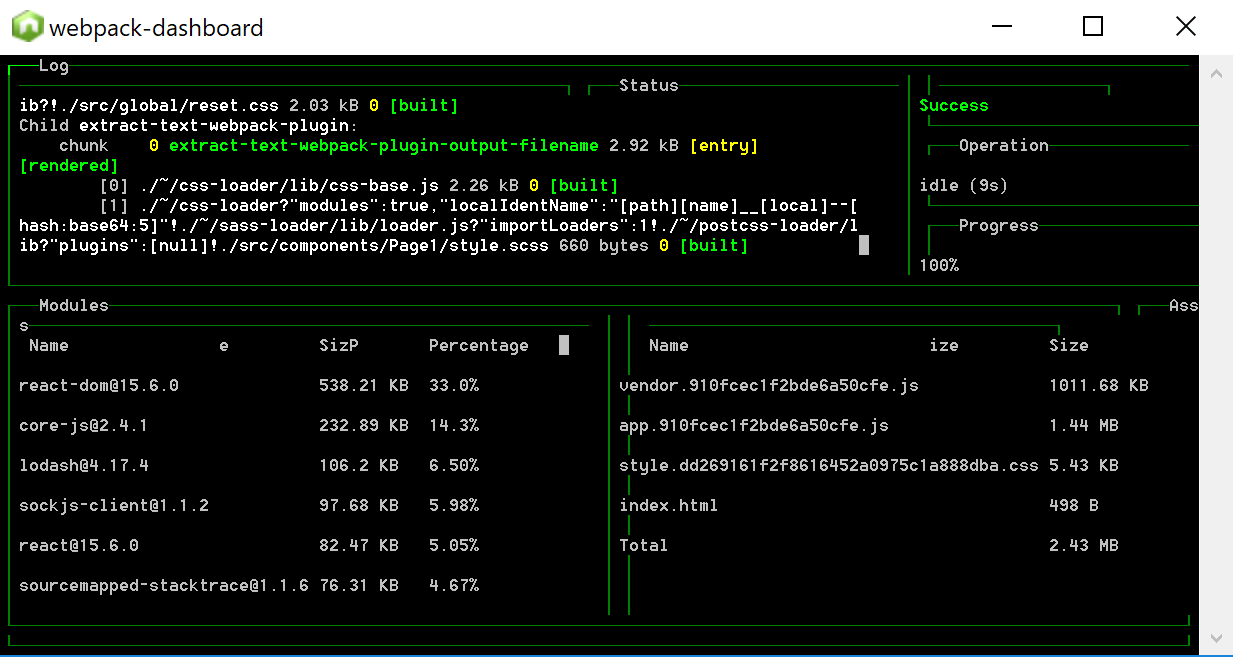Select the vendor.910fcec1f2bde6a50cfe.js asset
This screenshot has height=657, width=1233.
tap(769, 386)
